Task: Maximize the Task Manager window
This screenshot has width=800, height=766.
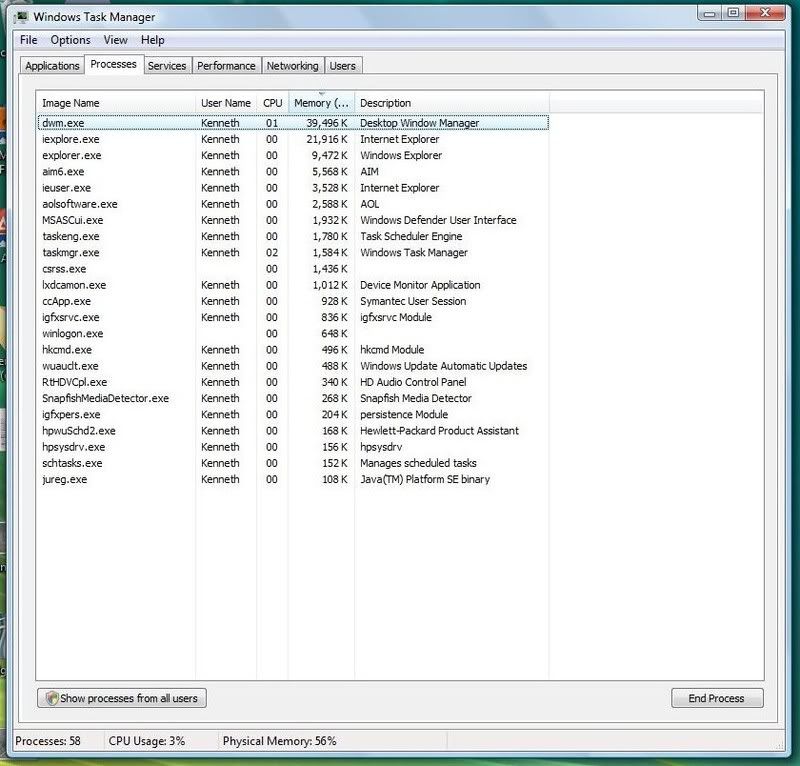Action: click(733, 13)
